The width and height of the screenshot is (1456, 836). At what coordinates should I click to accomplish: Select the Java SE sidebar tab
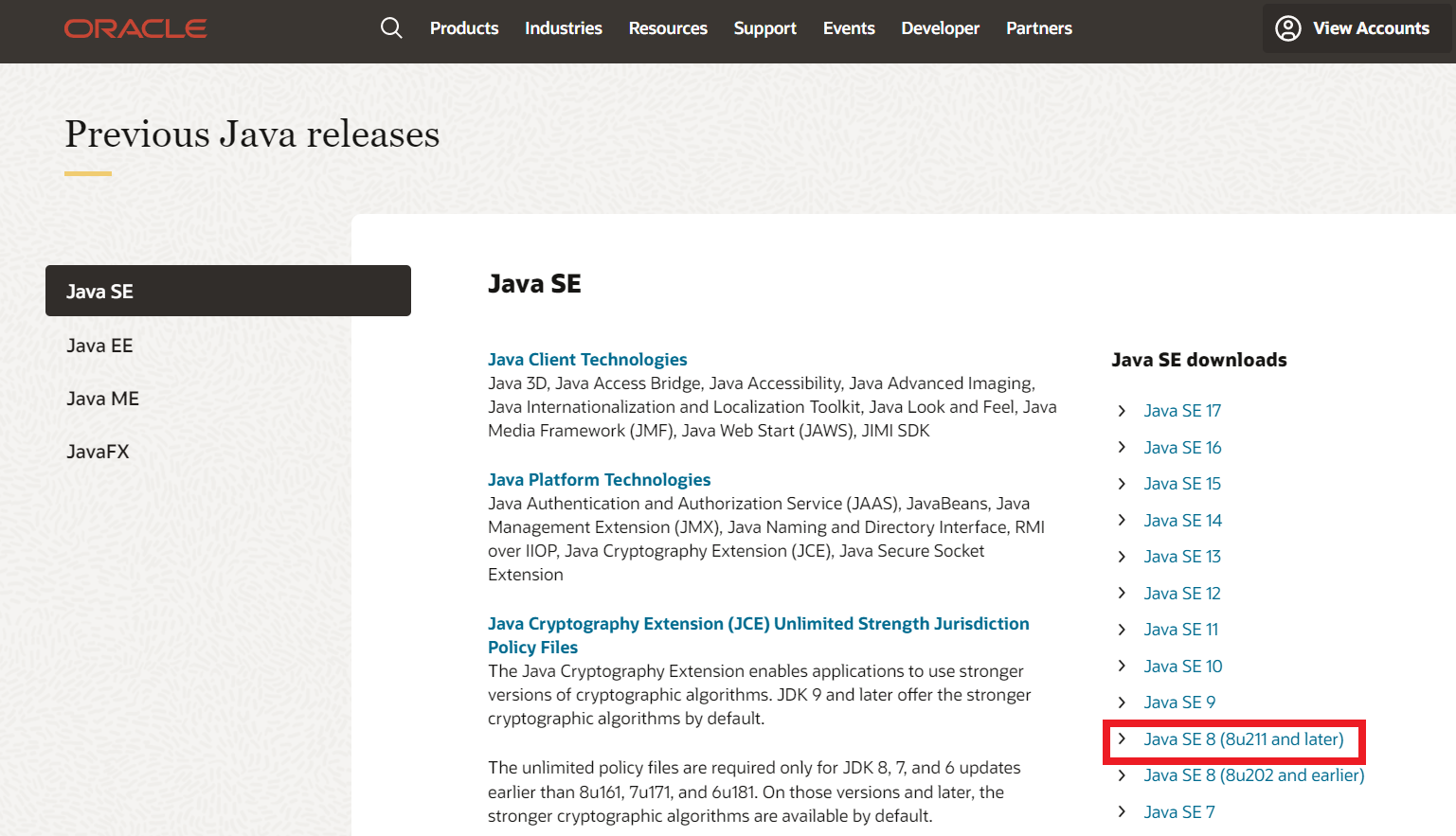point(228,291)
